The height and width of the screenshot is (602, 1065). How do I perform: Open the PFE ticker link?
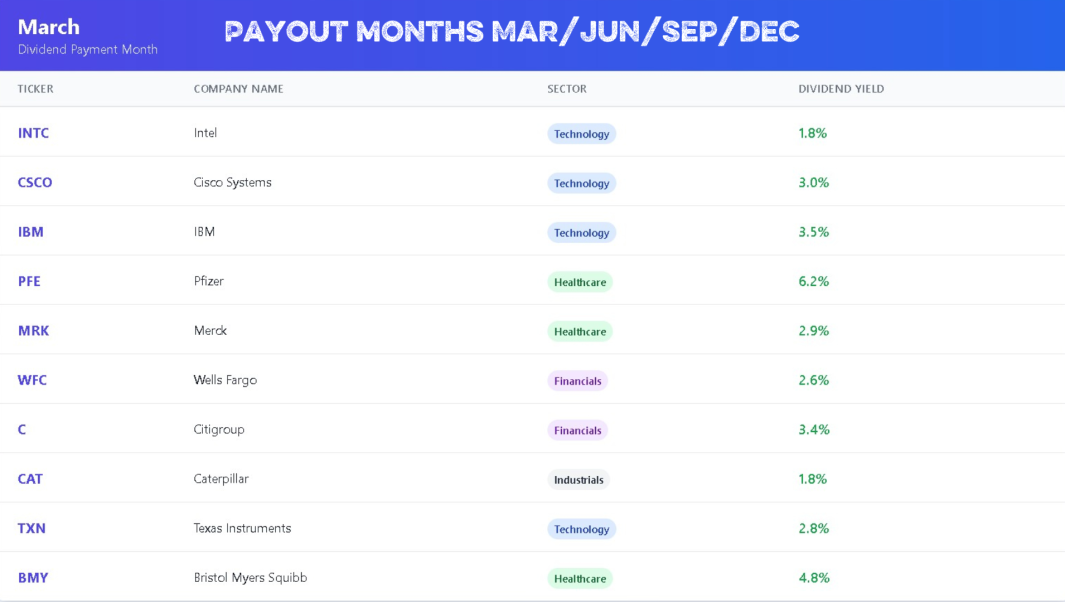click(29, 281)
